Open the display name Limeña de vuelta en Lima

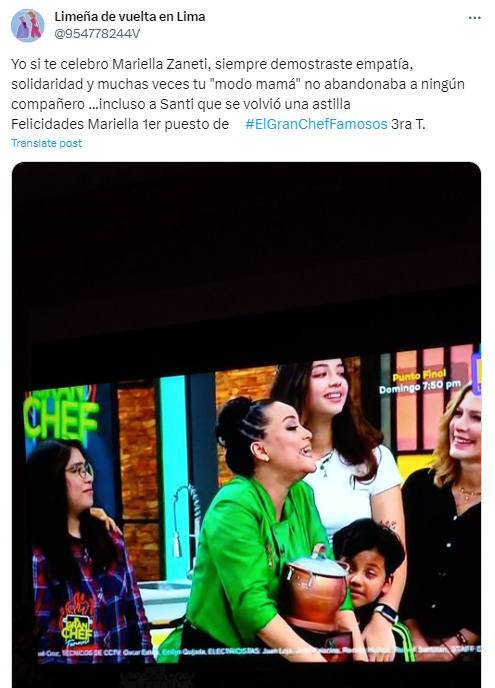point(129,17)
